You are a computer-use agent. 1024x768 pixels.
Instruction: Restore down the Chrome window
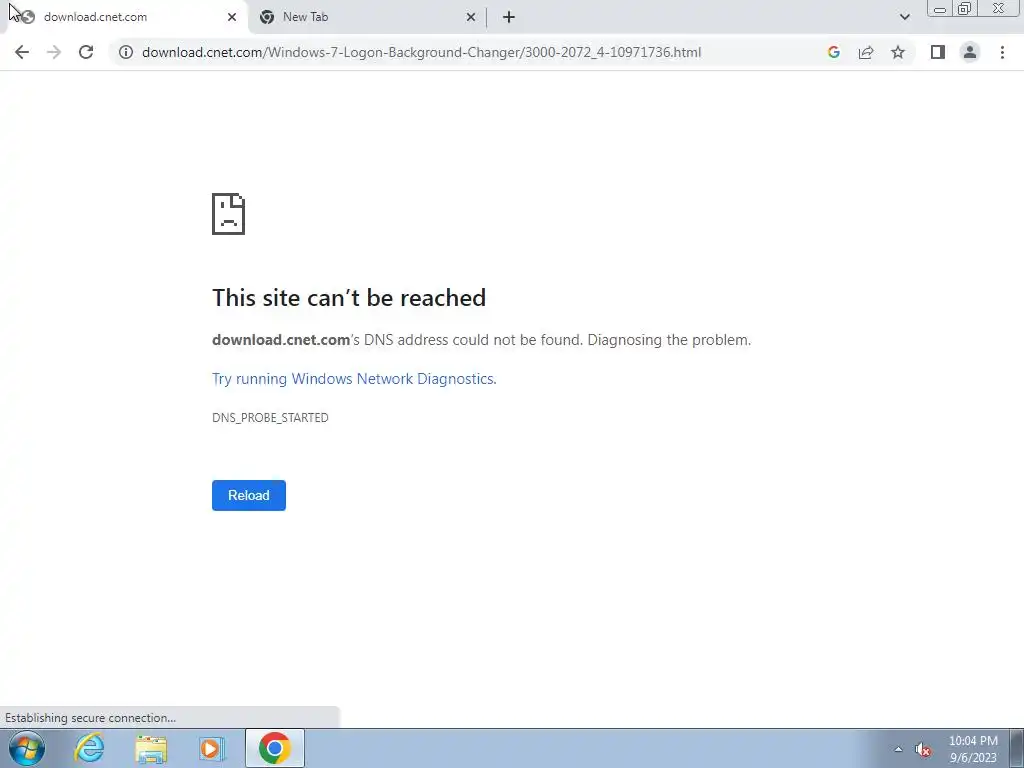point(965,8)
